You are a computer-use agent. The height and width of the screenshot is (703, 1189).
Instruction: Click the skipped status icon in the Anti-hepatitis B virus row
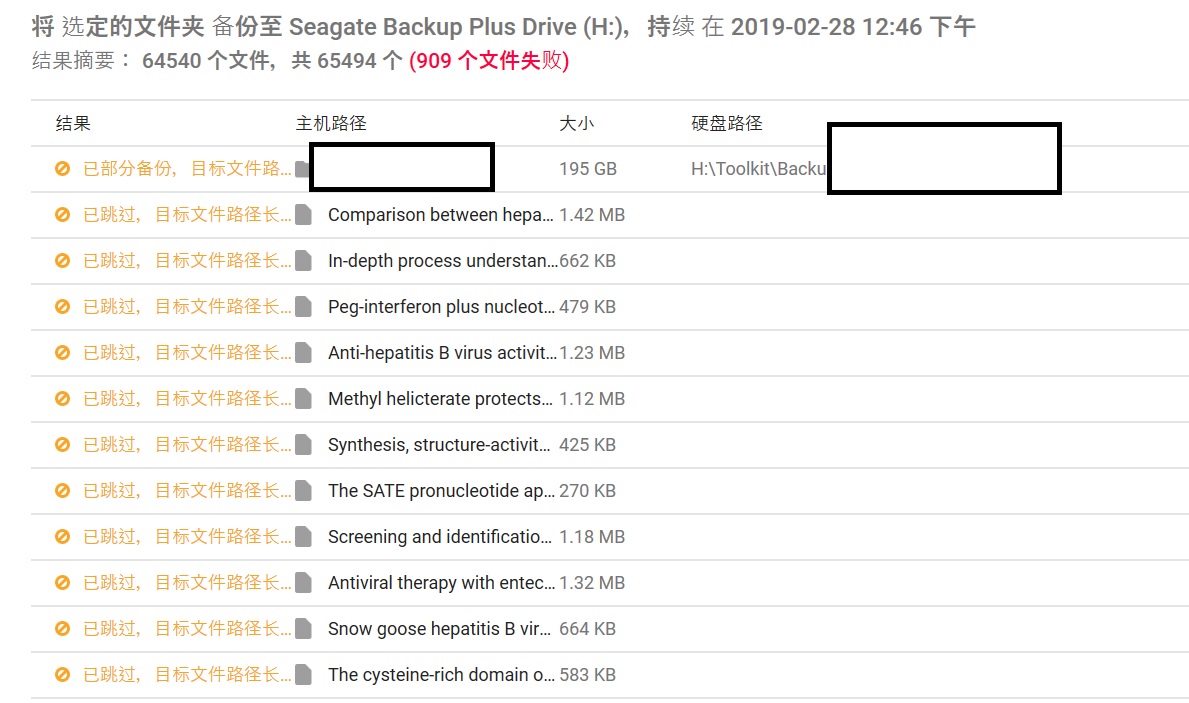[x=62, y=353]
